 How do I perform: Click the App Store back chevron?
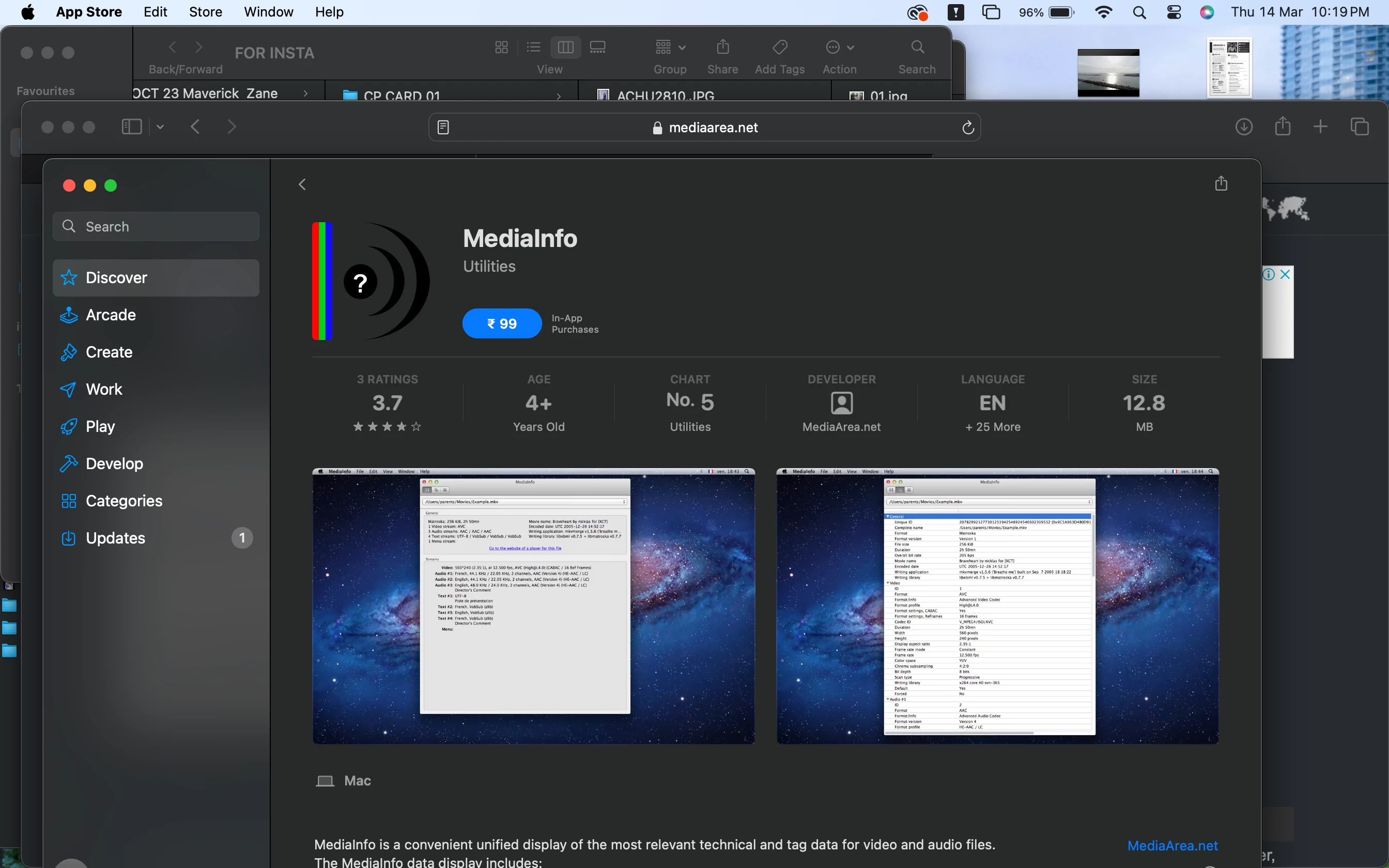[302, 184]
